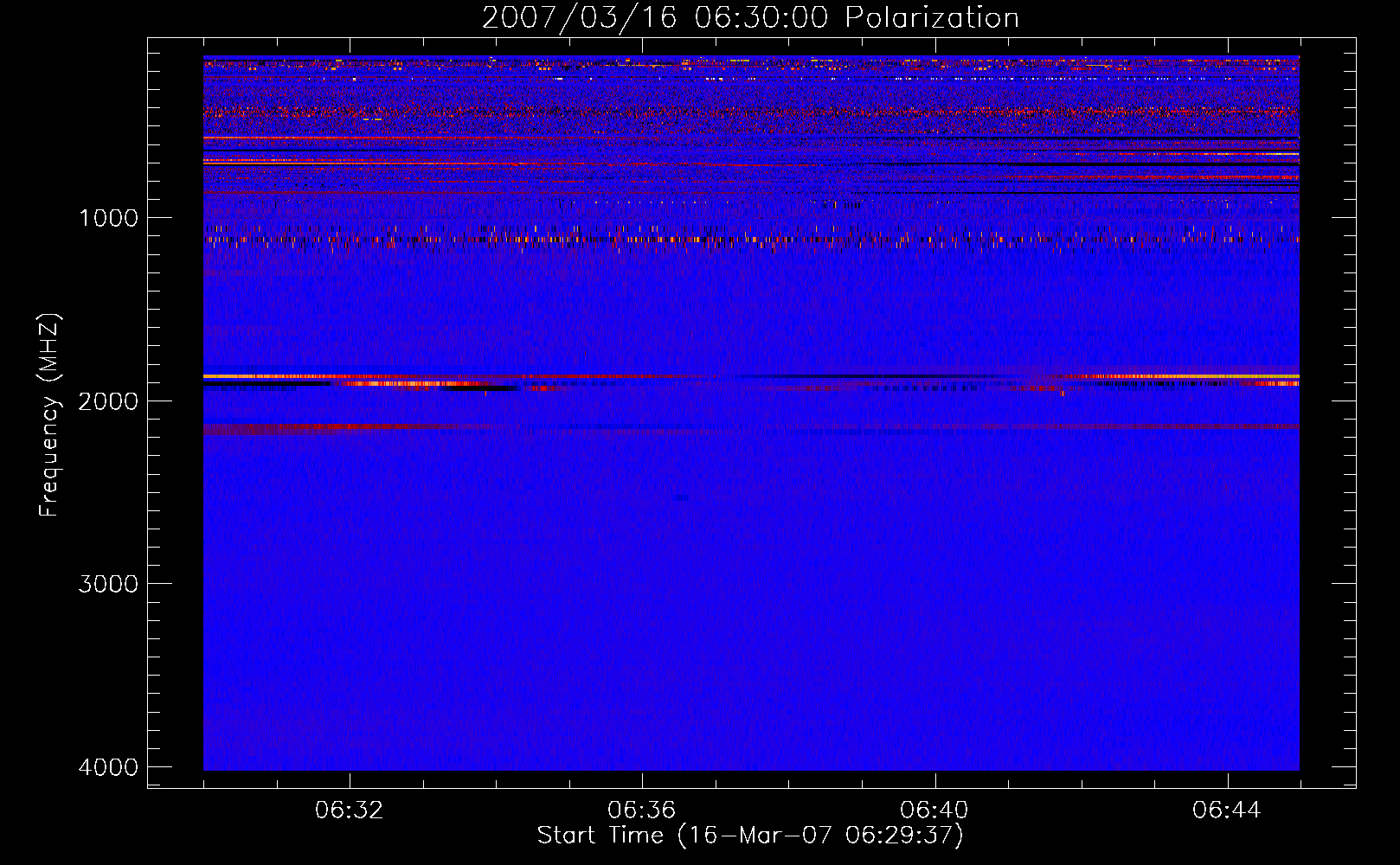Click the 1000 frequency tick label

click(x=108, y=218)
